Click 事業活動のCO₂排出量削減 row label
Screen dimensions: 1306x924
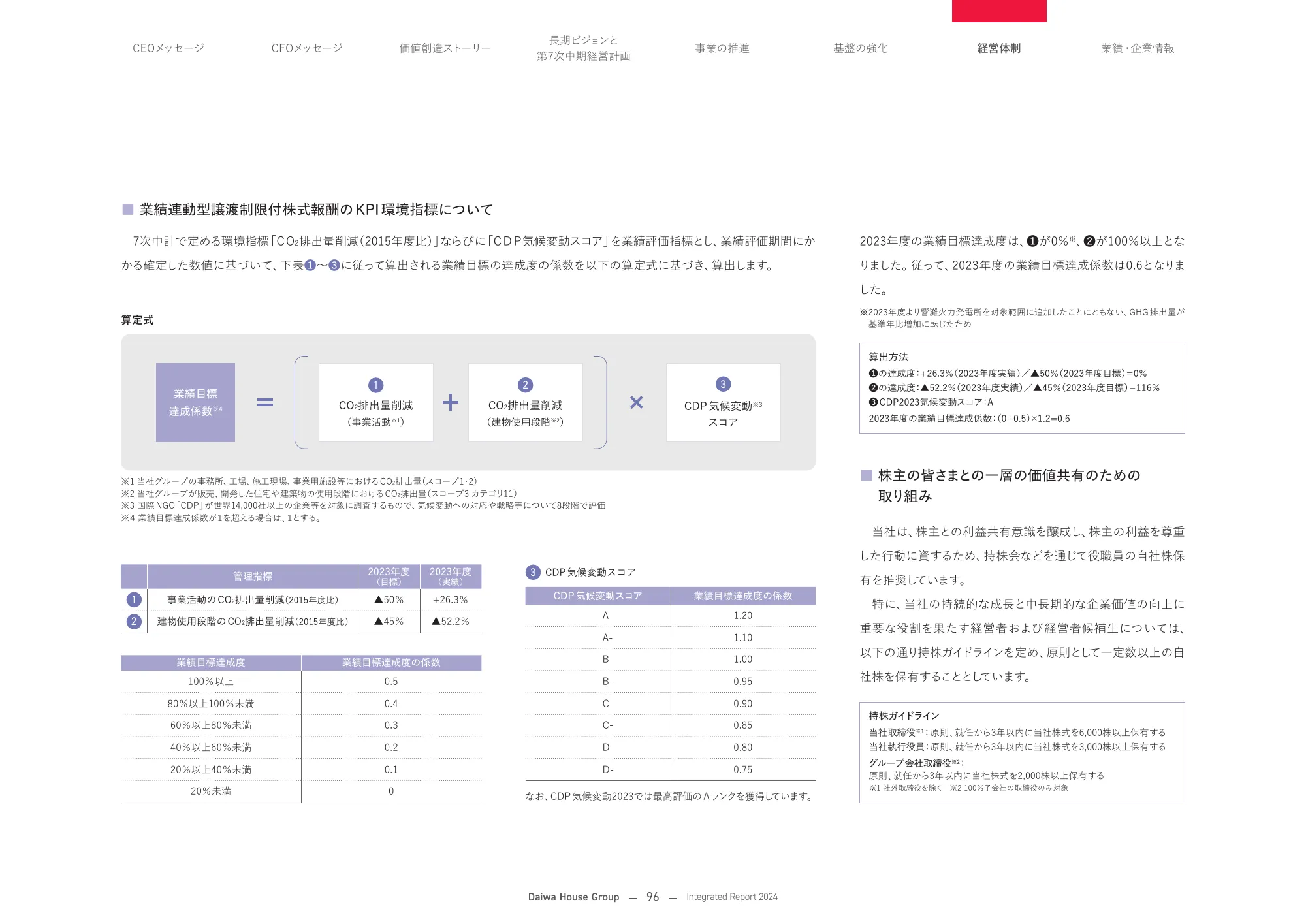[x=253, y=599]
